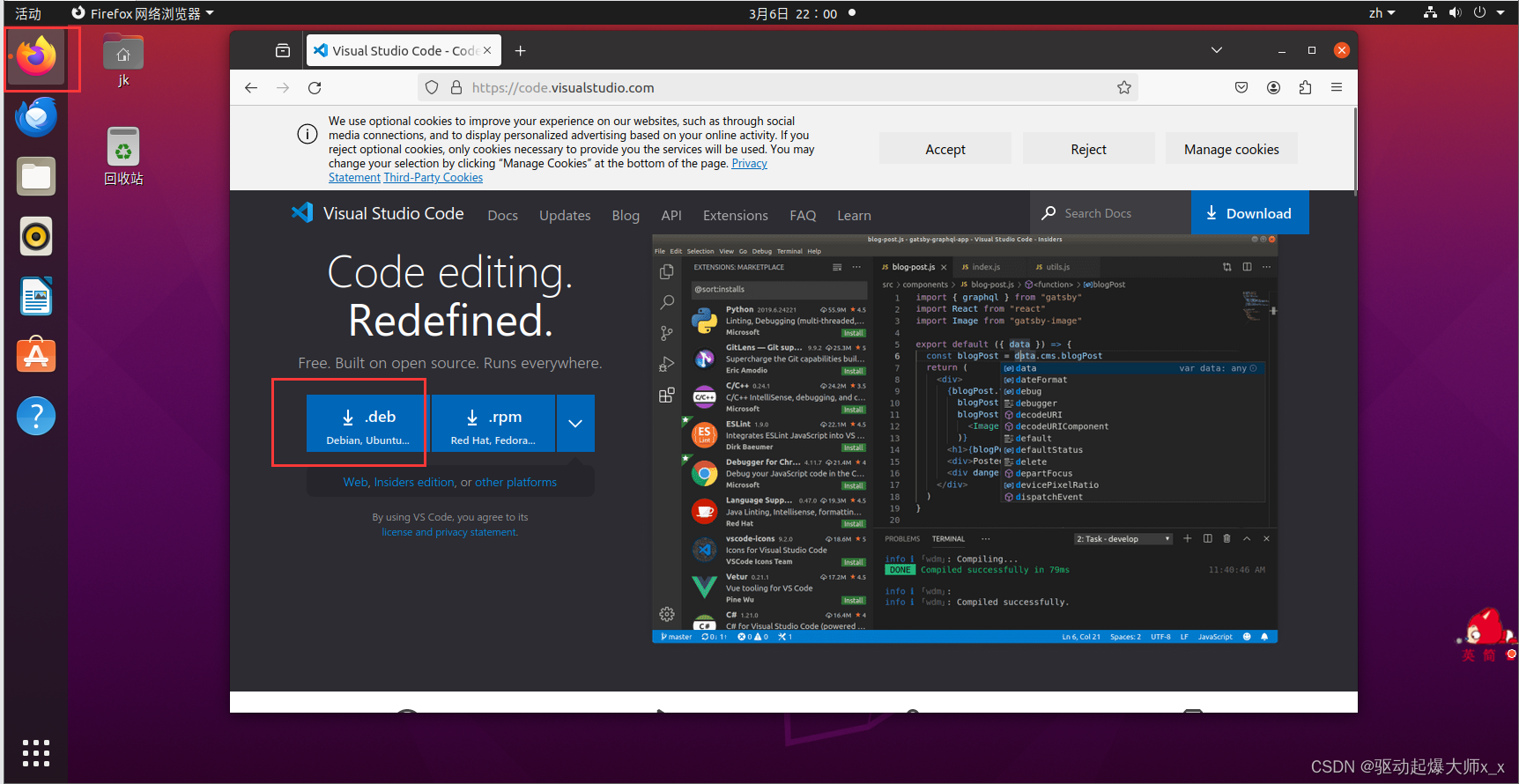Launch LibreOffice Writer from the dock
1519x784 pixels.
point(36,296)
